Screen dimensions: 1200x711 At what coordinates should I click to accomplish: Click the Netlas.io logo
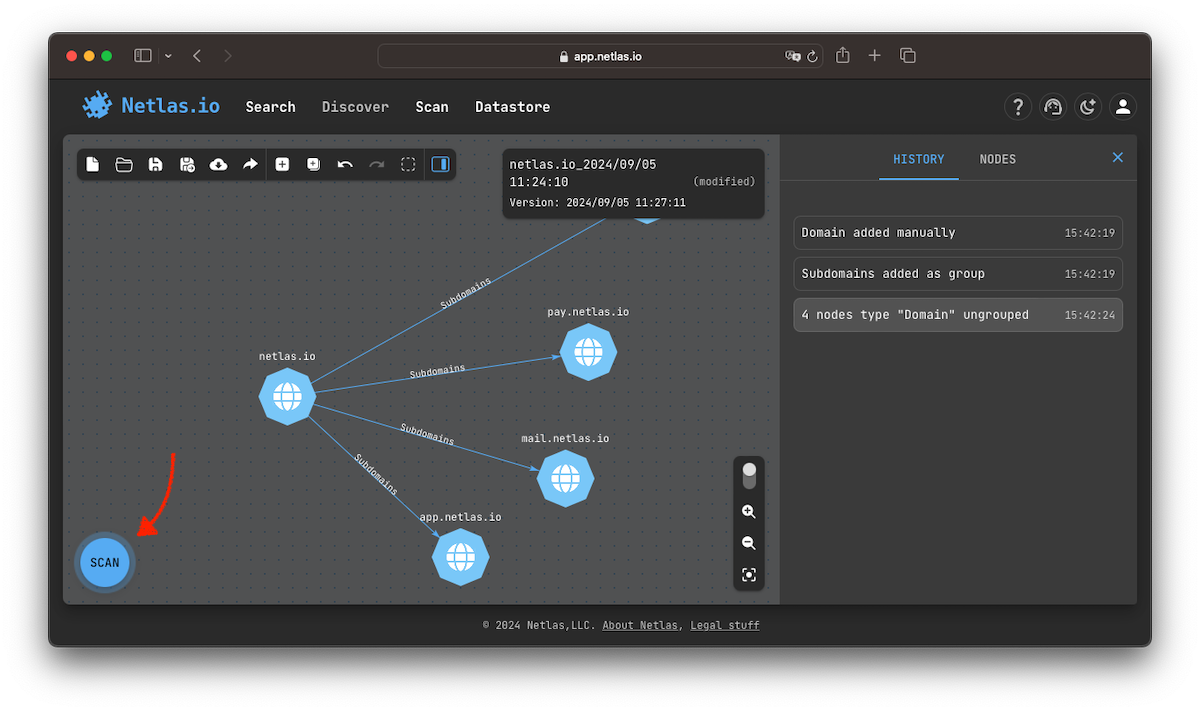pos(151,105)
